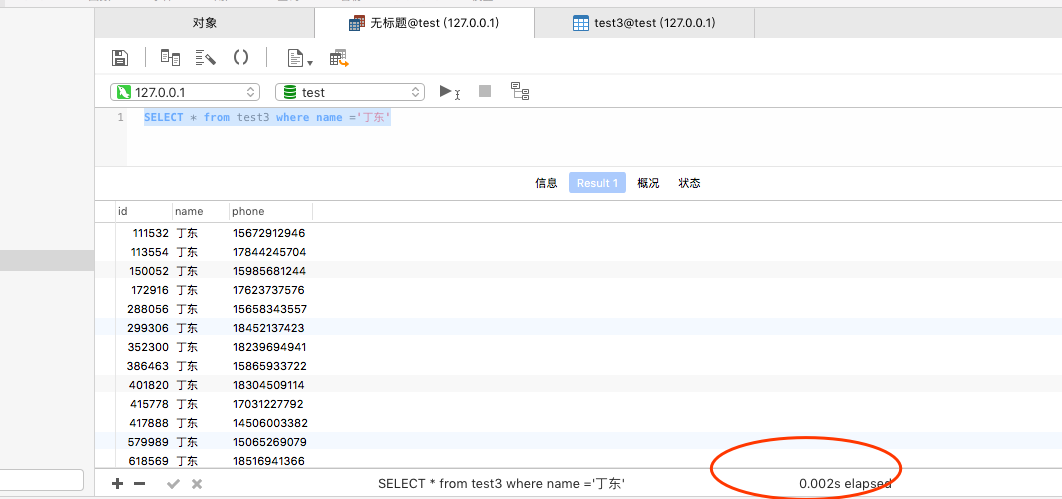Open the 127.0.0.1 connection dropdown
The image size is (1062, 499).
pyautogui.click(x=185, y=92)
